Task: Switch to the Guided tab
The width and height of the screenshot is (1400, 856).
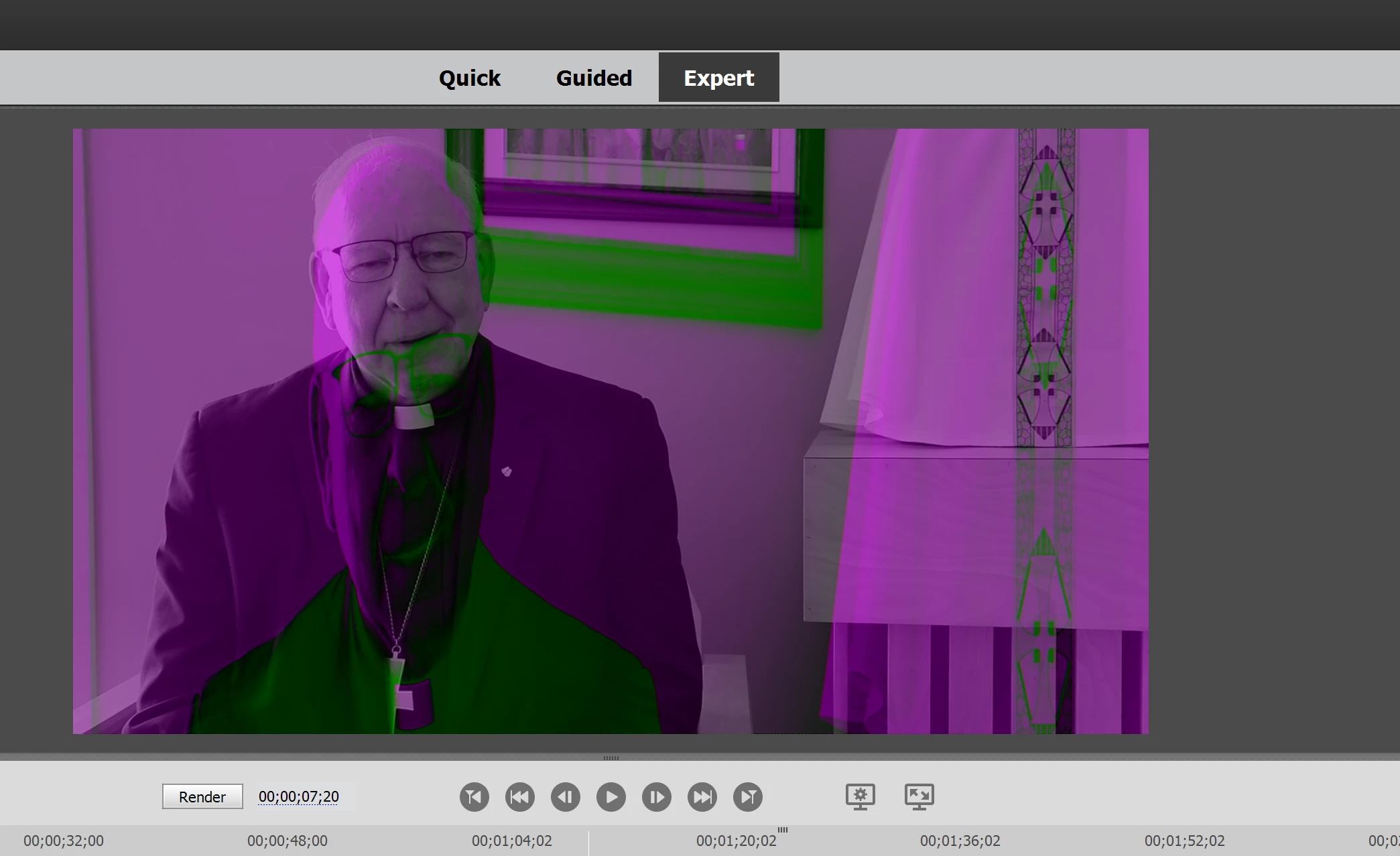Action: pyautogui.click(x=594, y=78)
